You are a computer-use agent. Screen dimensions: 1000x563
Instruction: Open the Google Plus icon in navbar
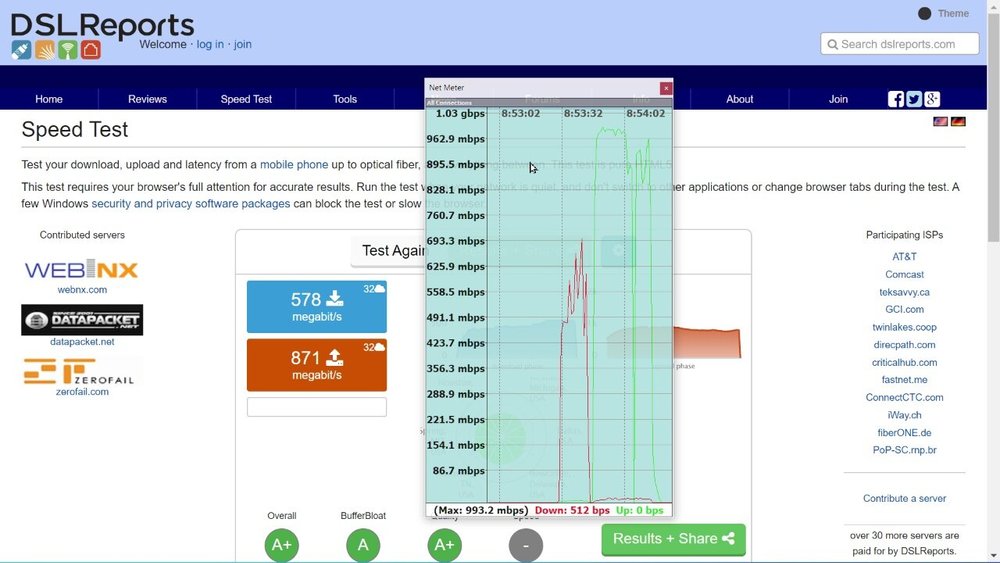click(932, 99)
